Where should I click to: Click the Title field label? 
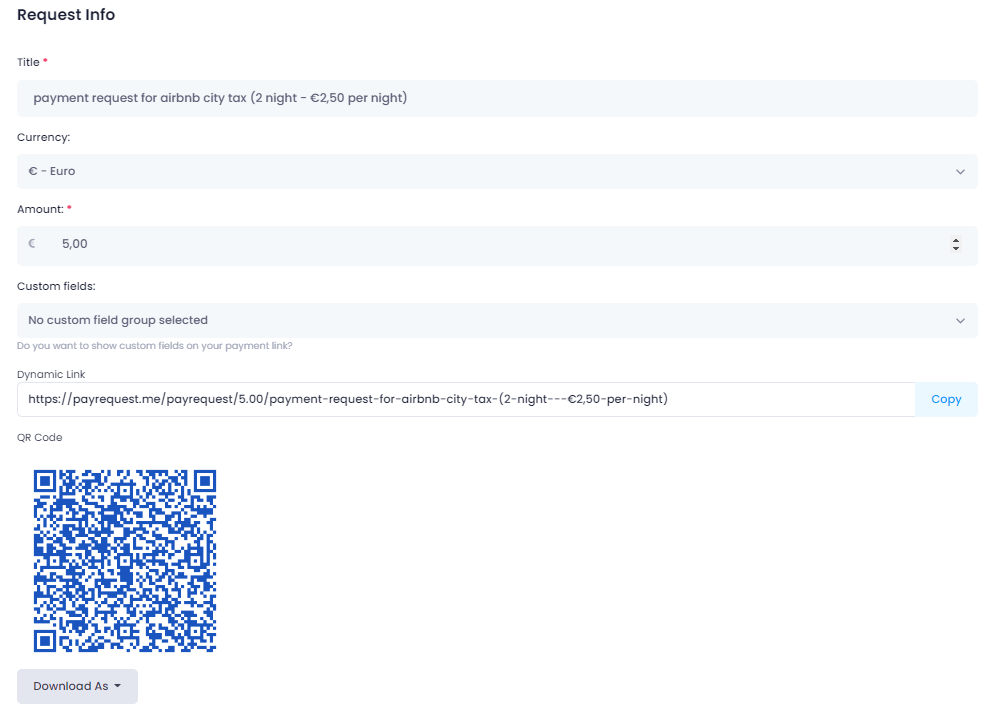(28, 62)
